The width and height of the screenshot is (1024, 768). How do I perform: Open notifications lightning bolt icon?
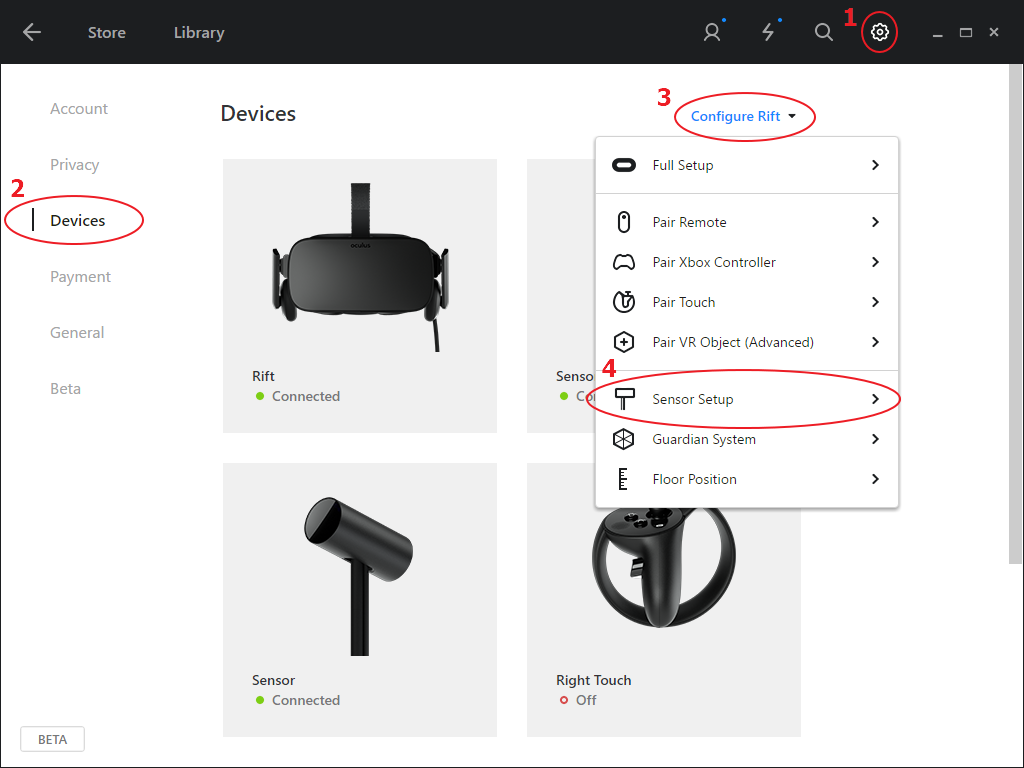[769, 32]
